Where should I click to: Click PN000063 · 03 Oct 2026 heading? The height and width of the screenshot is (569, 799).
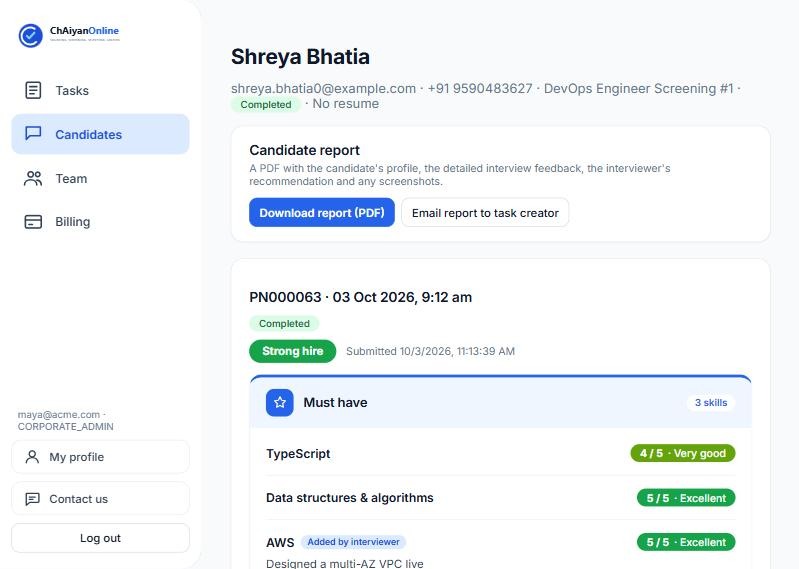[x=360, y=297]
